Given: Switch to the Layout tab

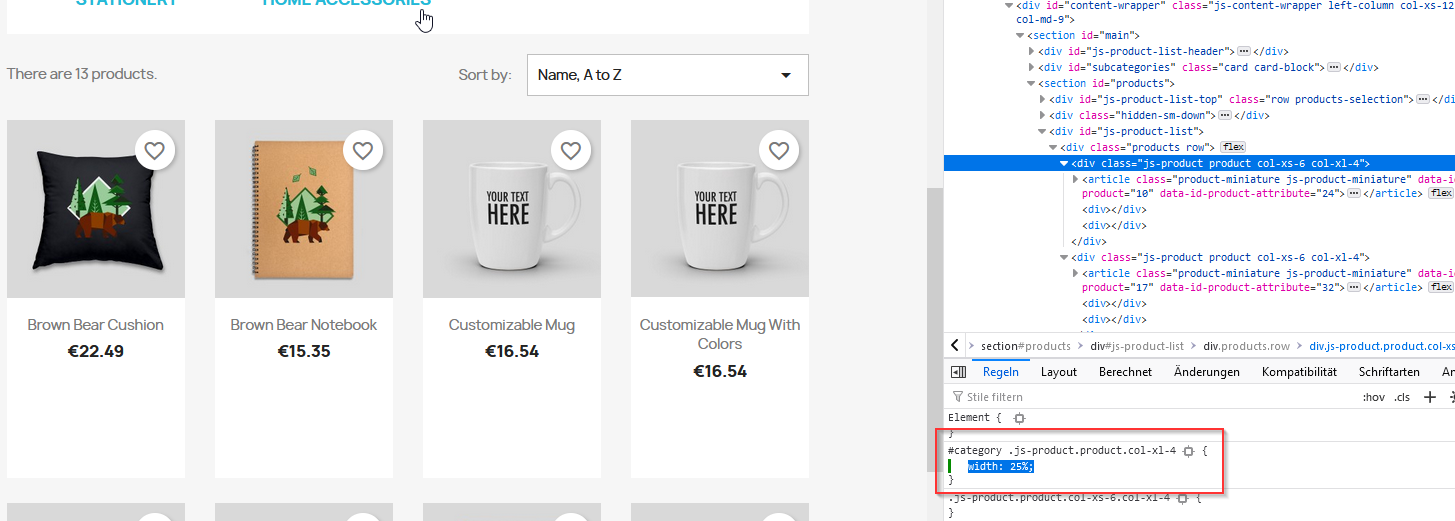Looking at the screenshot, I should (x=1058, y=372).
